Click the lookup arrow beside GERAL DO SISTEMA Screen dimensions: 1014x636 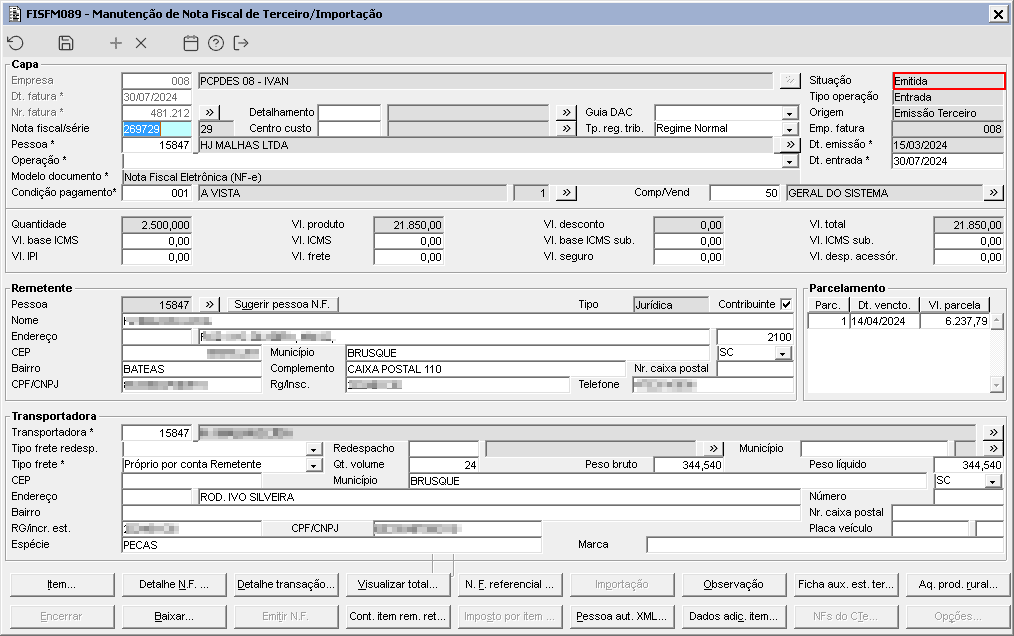[993, 193]
